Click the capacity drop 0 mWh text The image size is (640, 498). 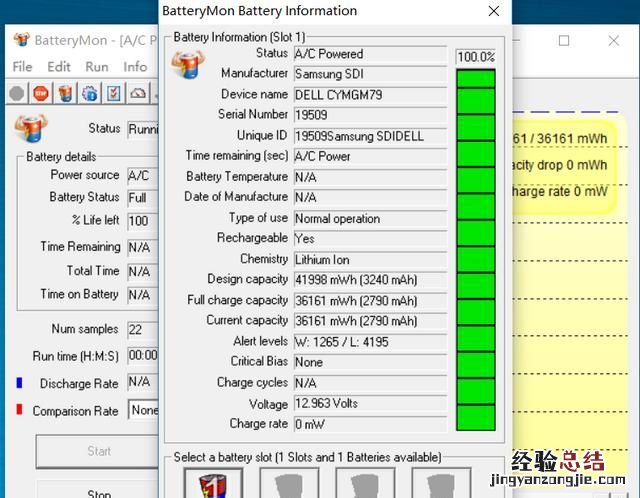pyautogui.click(x=560, y=165)
